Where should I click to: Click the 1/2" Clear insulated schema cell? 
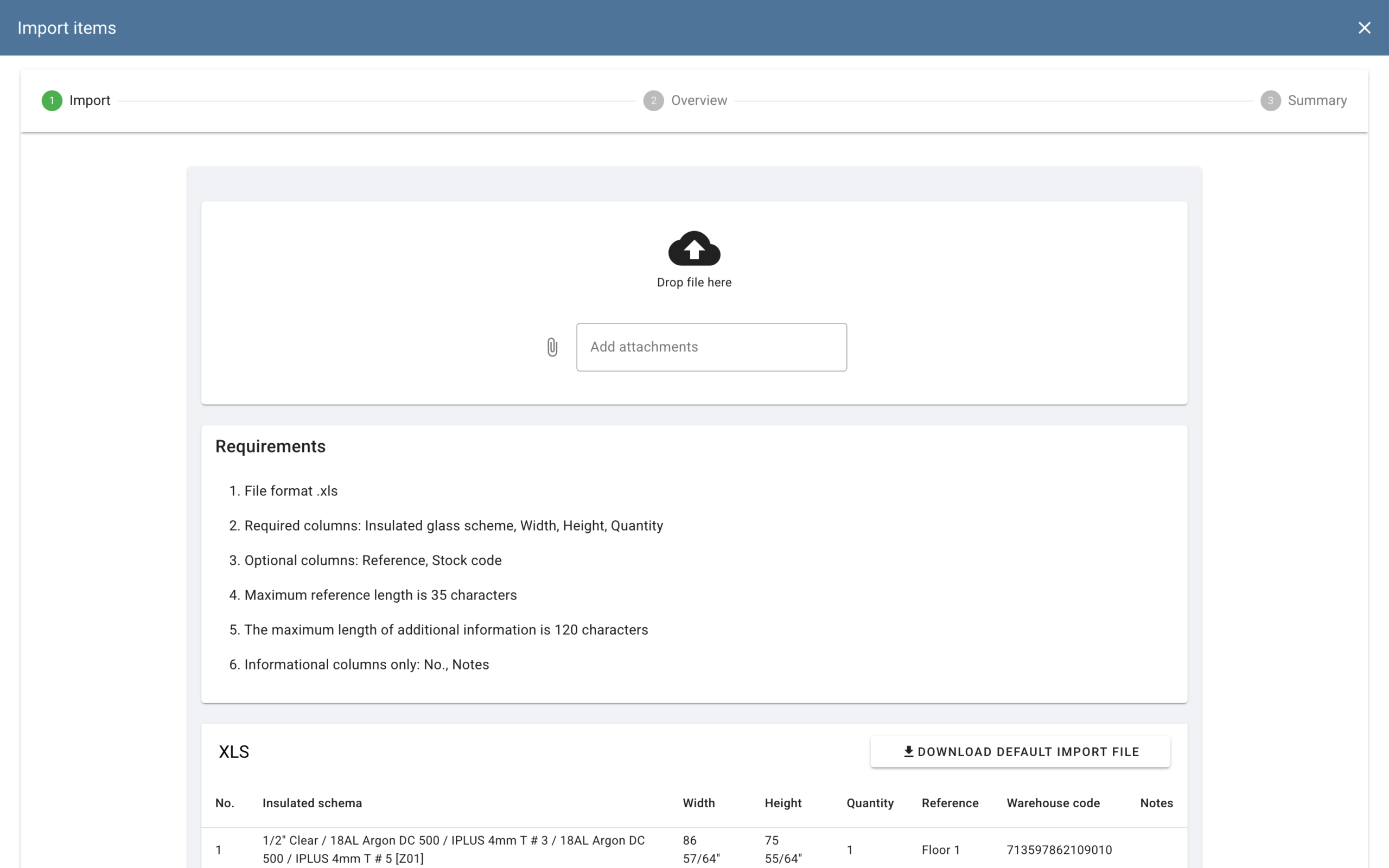(454, 850)
